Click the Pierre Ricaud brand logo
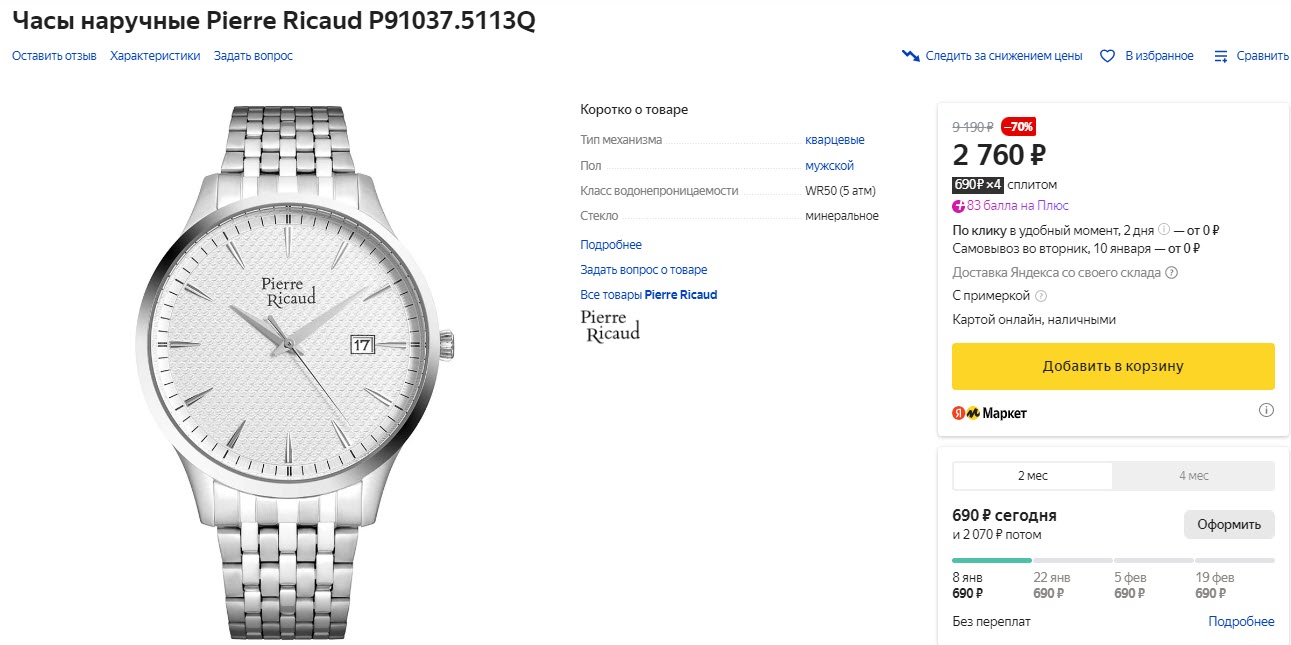The width and height of the screenshot is (1291, 645). 610,326
